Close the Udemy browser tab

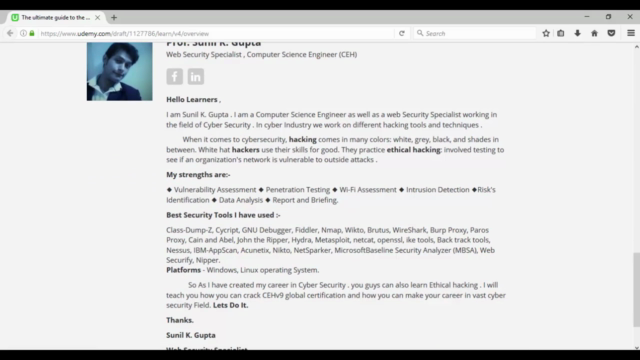point(98,18)
